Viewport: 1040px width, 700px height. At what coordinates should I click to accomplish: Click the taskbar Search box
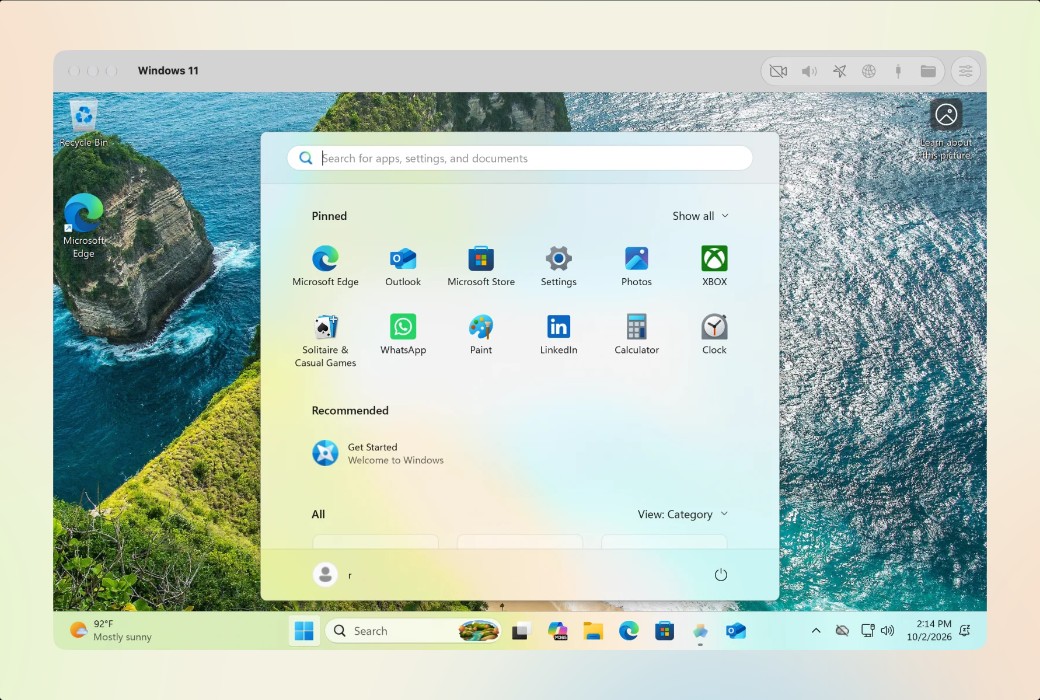tap(413, 630)
